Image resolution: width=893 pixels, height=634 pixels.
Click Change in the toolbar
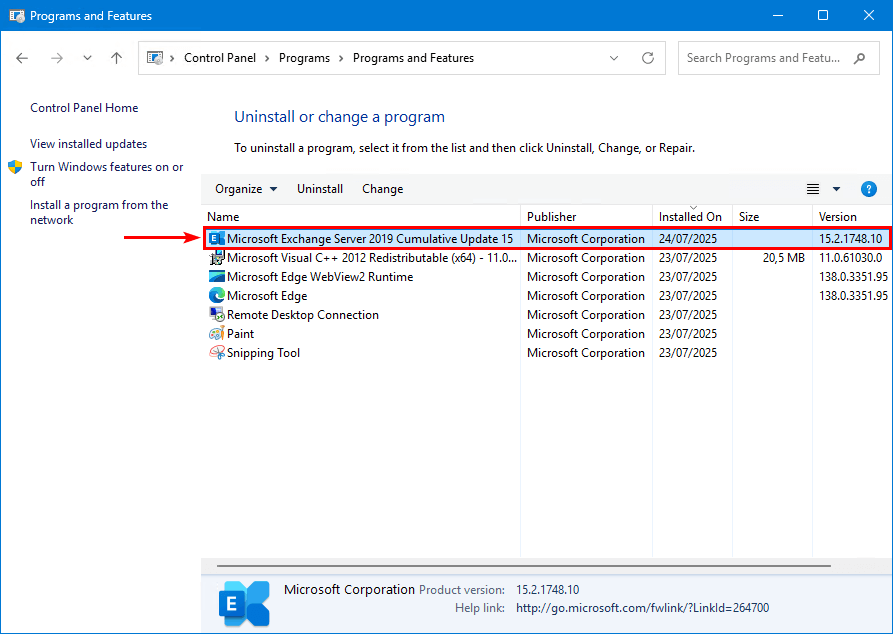point(382,189)
